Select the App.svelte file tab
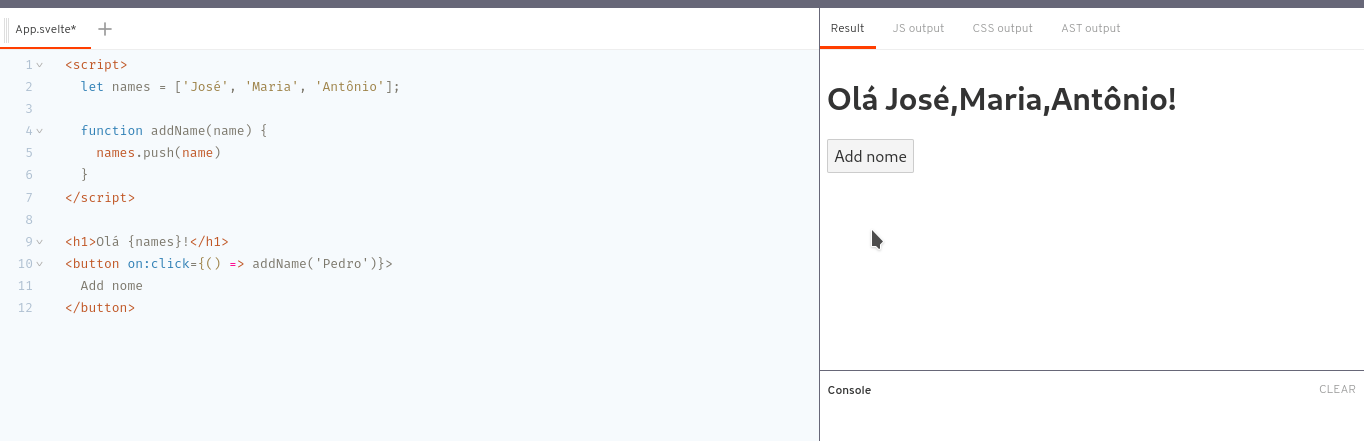The width and height of the screenshot is (1364, 441). tap(46, 29)
